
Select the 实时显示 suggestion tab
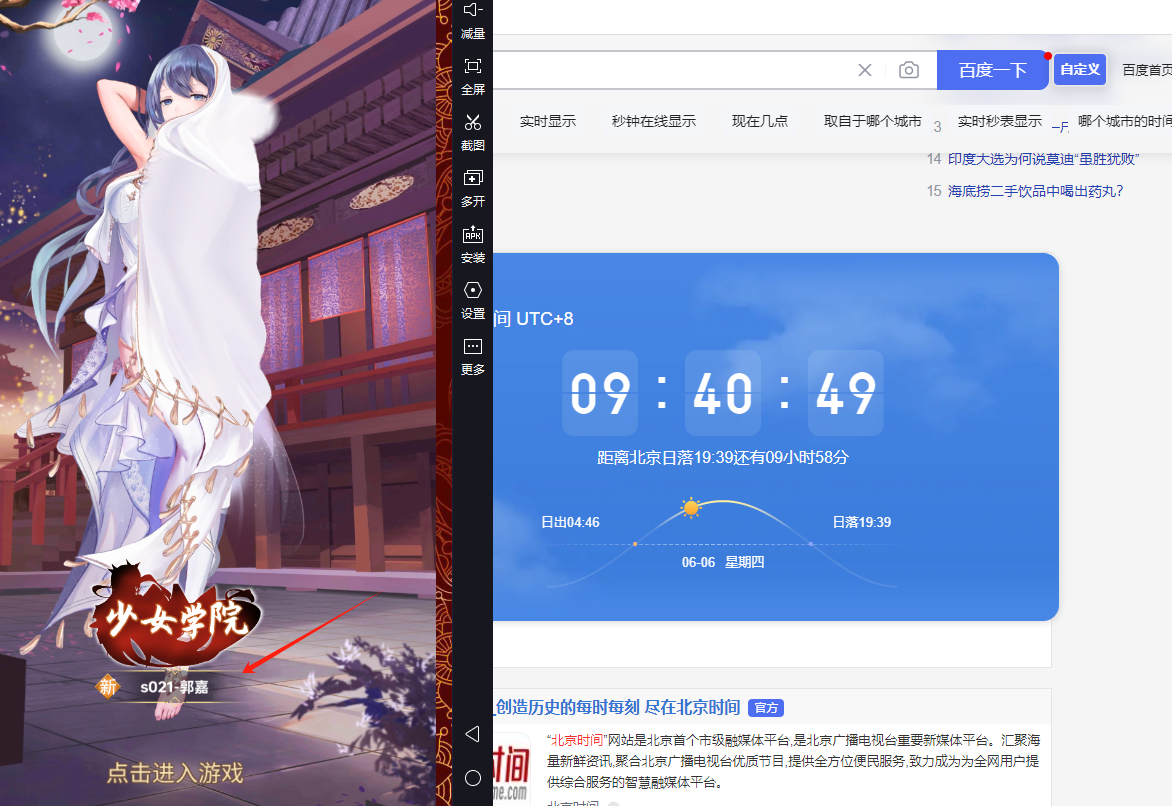pyautogui.click(x=548, y=121)
